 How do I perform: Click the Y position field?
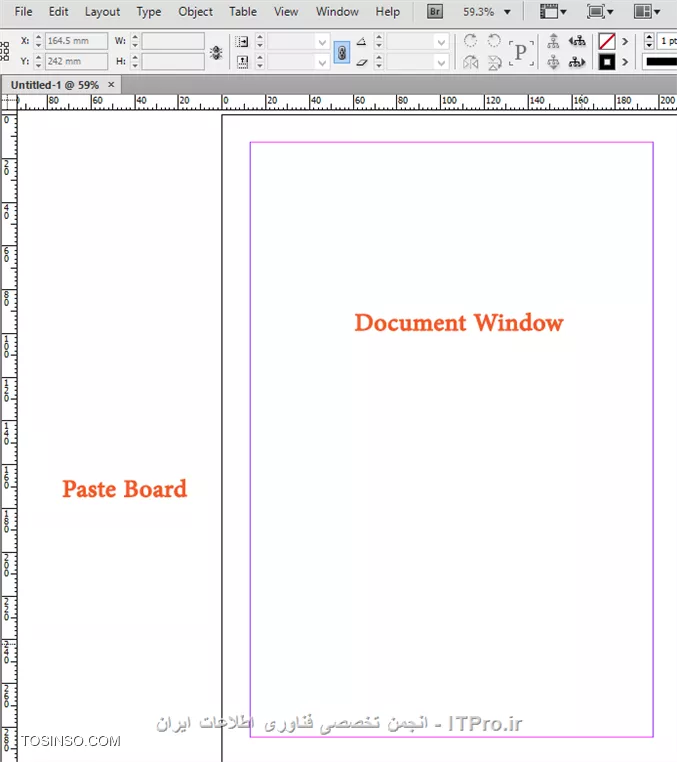pyautogui.click(x=76, y=61)
